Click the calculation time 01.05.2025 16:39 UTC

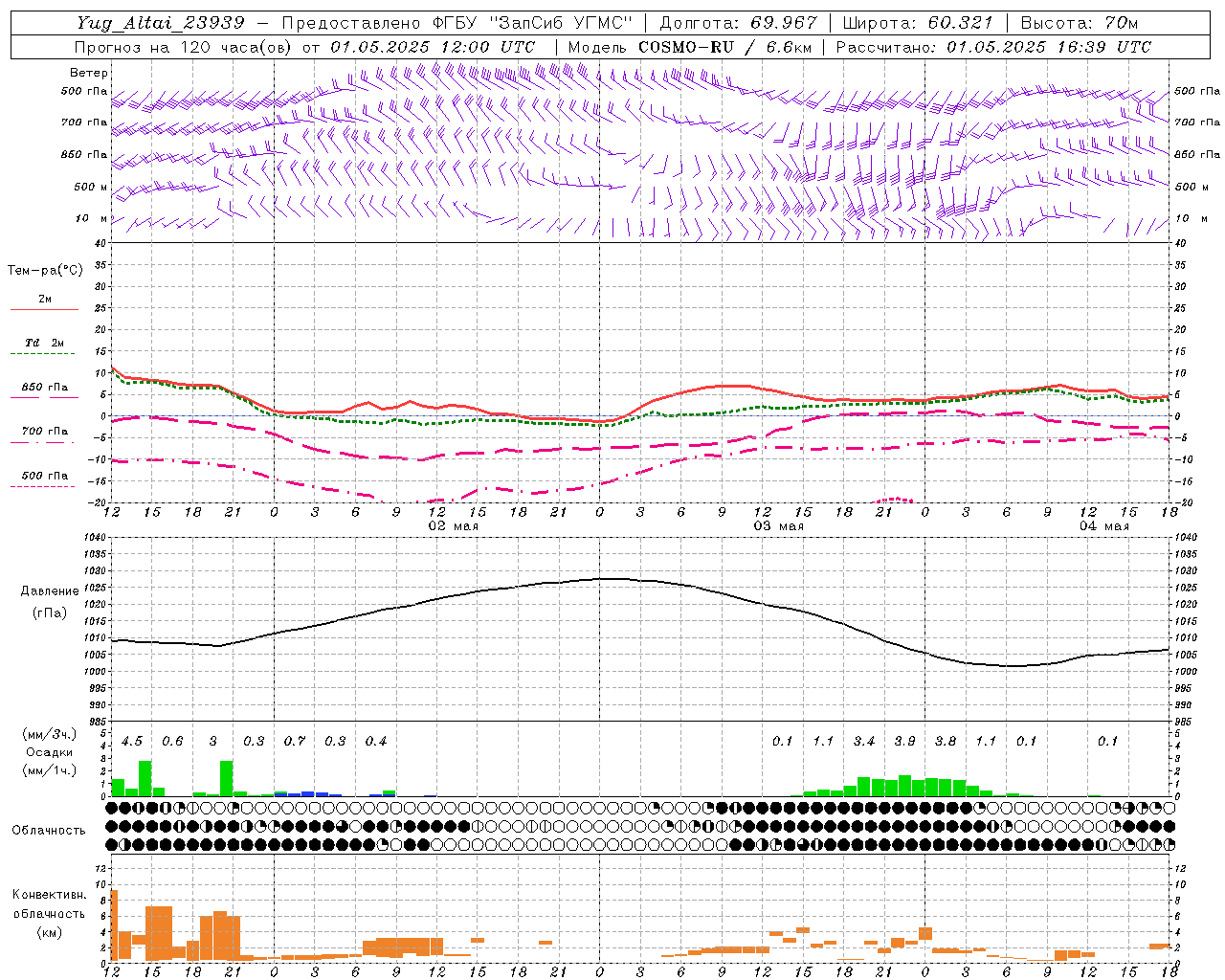(1049, 47)
